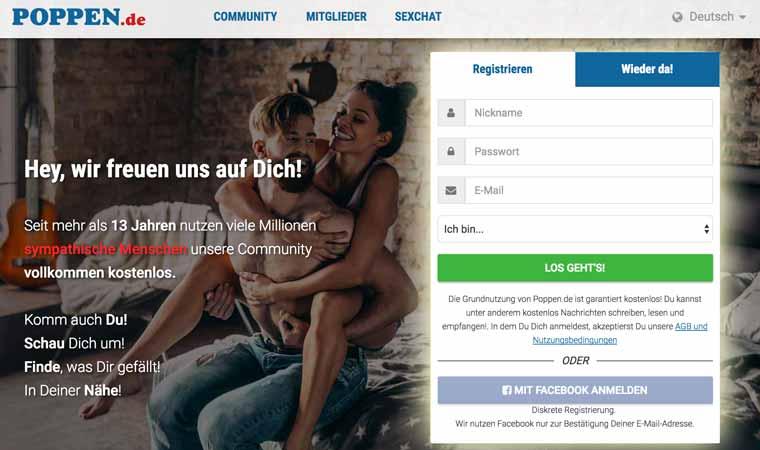760x450 pixels.
Task: Click the globe icon next to Deutsch
Action: coord(677,17)
